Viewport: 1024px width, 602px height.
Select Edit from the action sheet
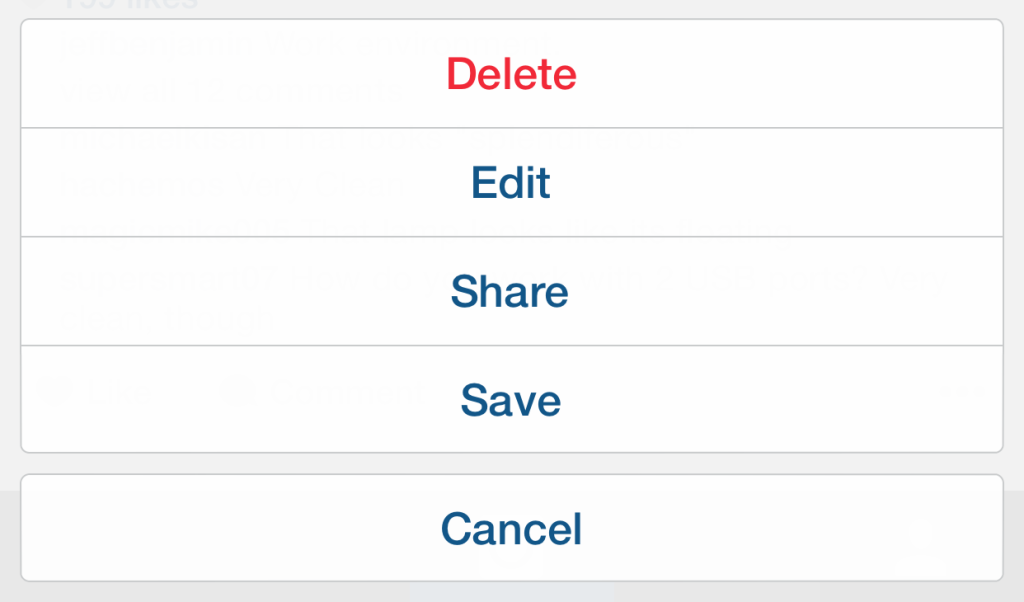click(511, 182)
